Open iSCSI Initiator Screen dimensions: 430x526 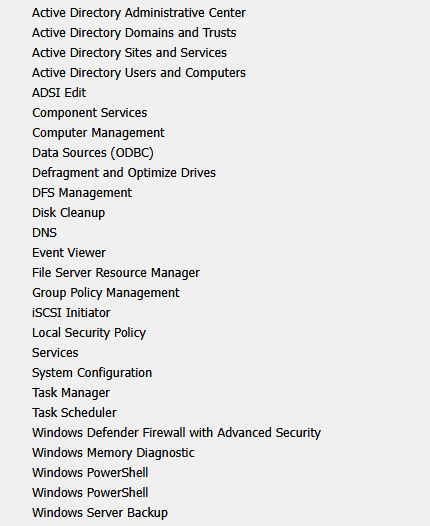point(71,313)
